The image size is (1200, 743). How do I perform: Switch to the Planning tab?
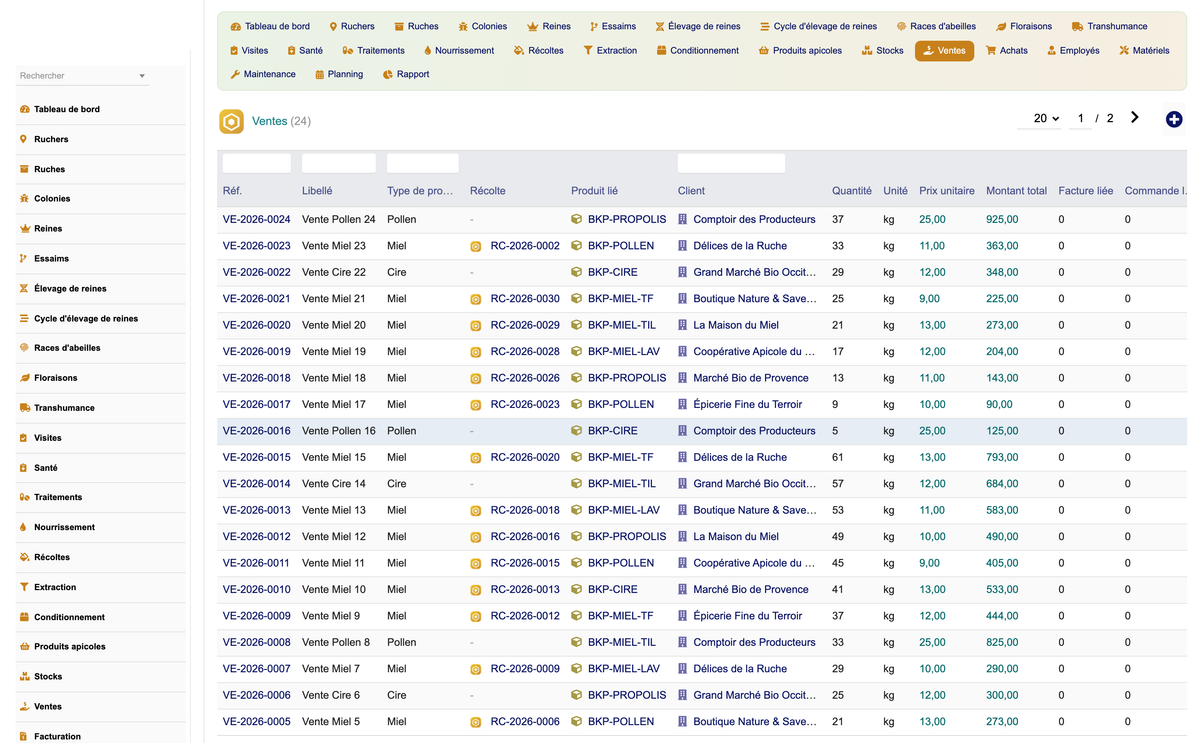338,74
